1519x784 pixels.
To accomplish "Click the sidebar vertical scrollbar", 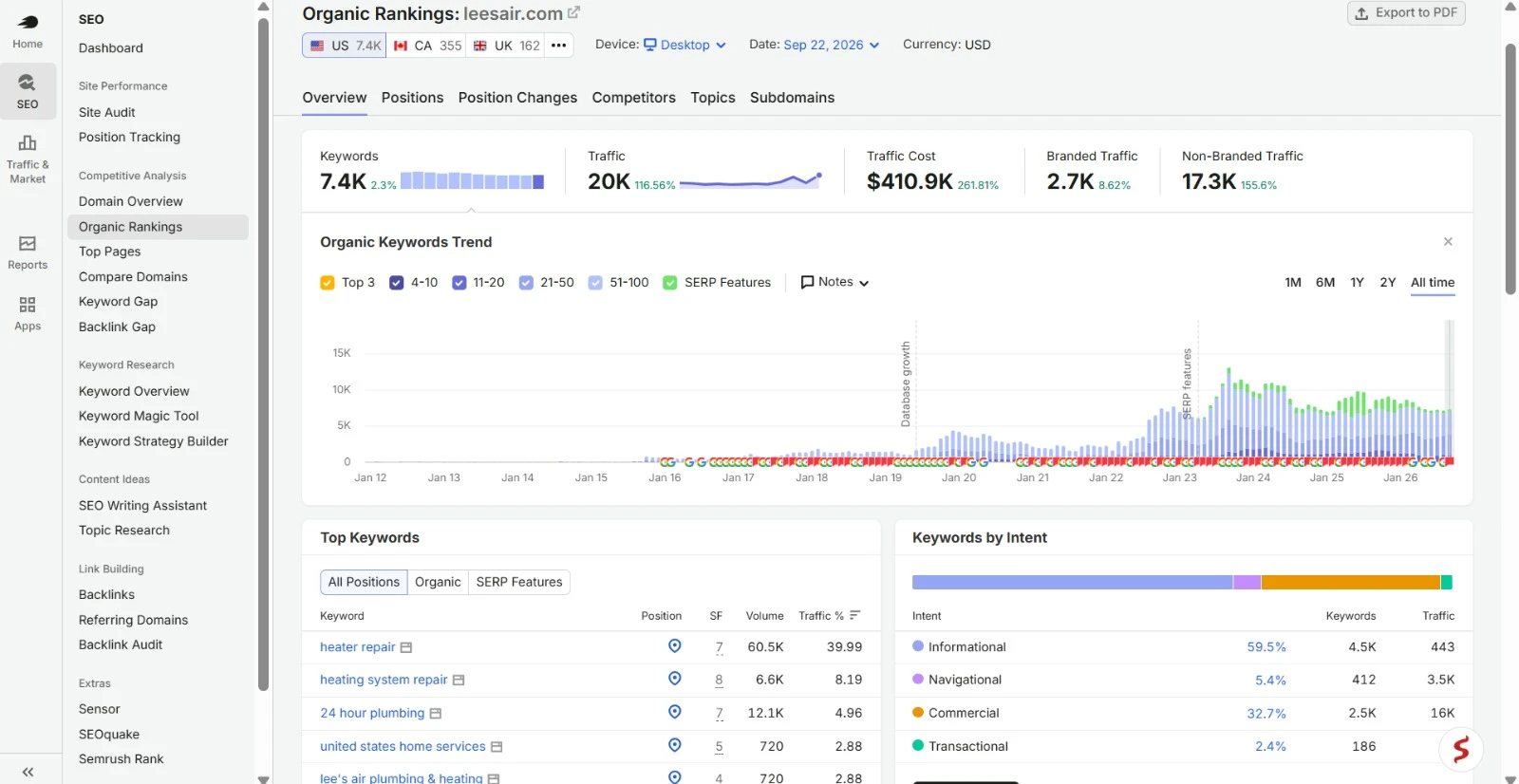I will tap(263, 353).
